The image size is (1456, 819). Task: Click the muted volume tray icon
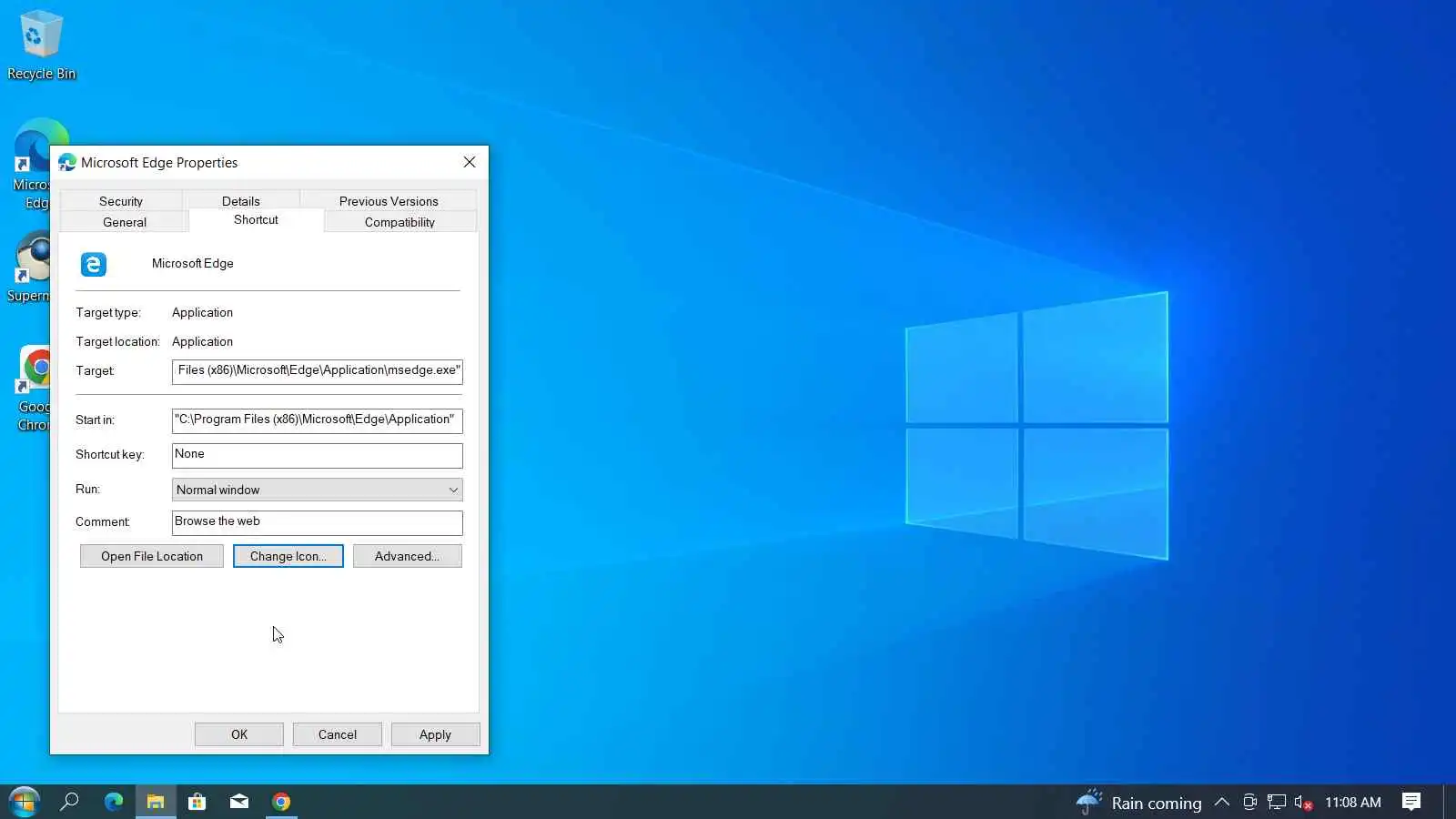pos(1303,803)
